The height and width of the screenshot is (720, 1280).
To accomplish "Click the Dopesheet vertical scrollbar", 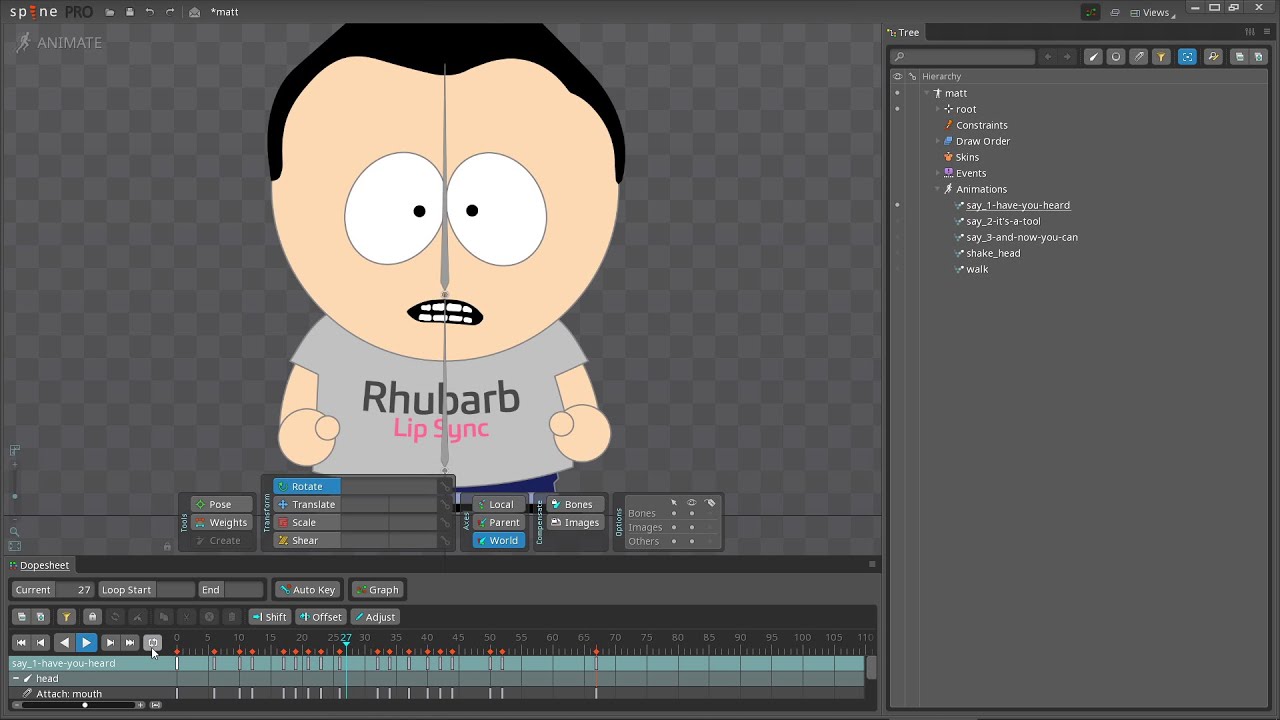I will coord(871,667).
